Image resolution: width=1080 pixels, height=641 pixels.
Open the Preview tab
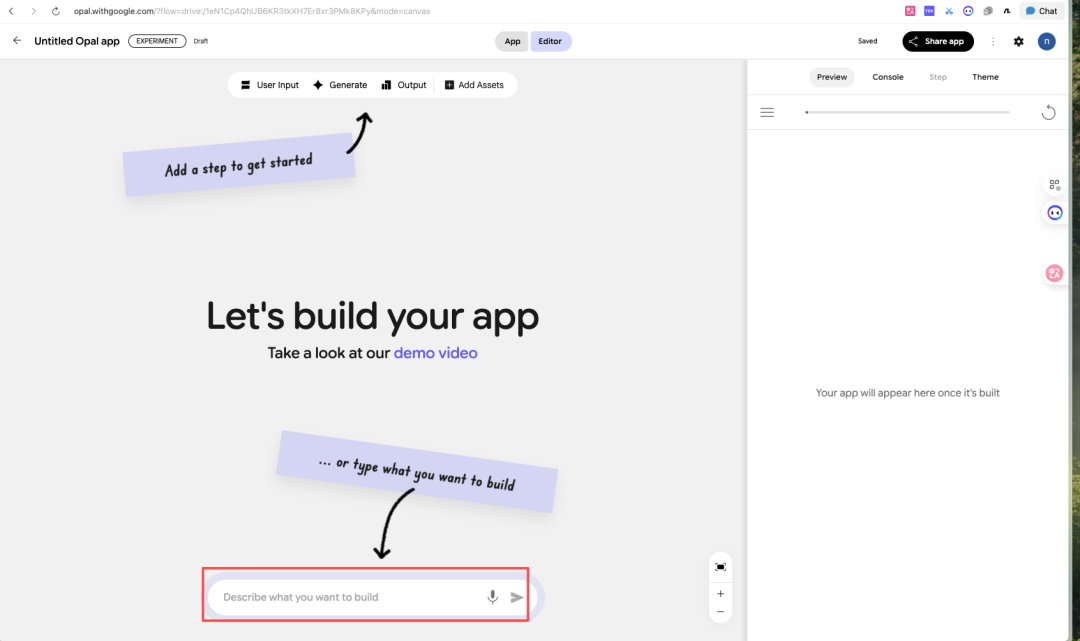(831, 77)
